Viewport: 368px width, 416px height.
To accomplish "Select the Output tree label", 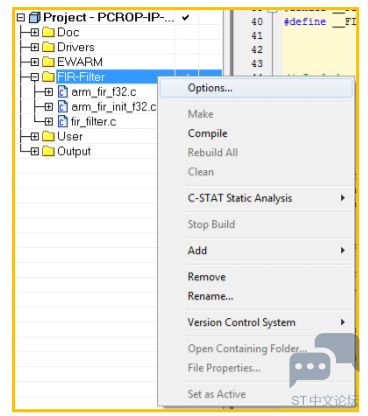I will pyautogui.click(x=74, y=151).
